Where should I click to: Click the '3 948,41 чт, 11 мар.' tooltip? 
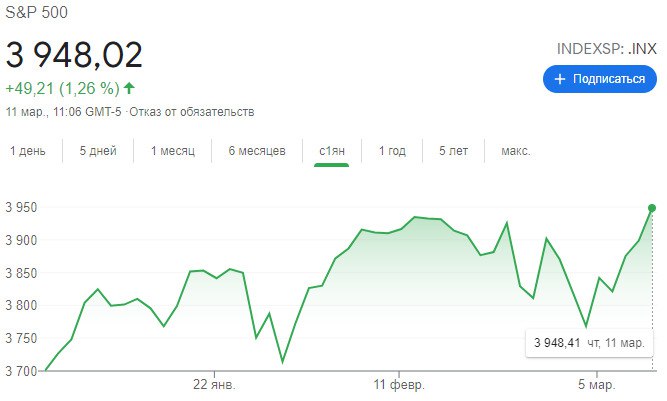(589, 343)
